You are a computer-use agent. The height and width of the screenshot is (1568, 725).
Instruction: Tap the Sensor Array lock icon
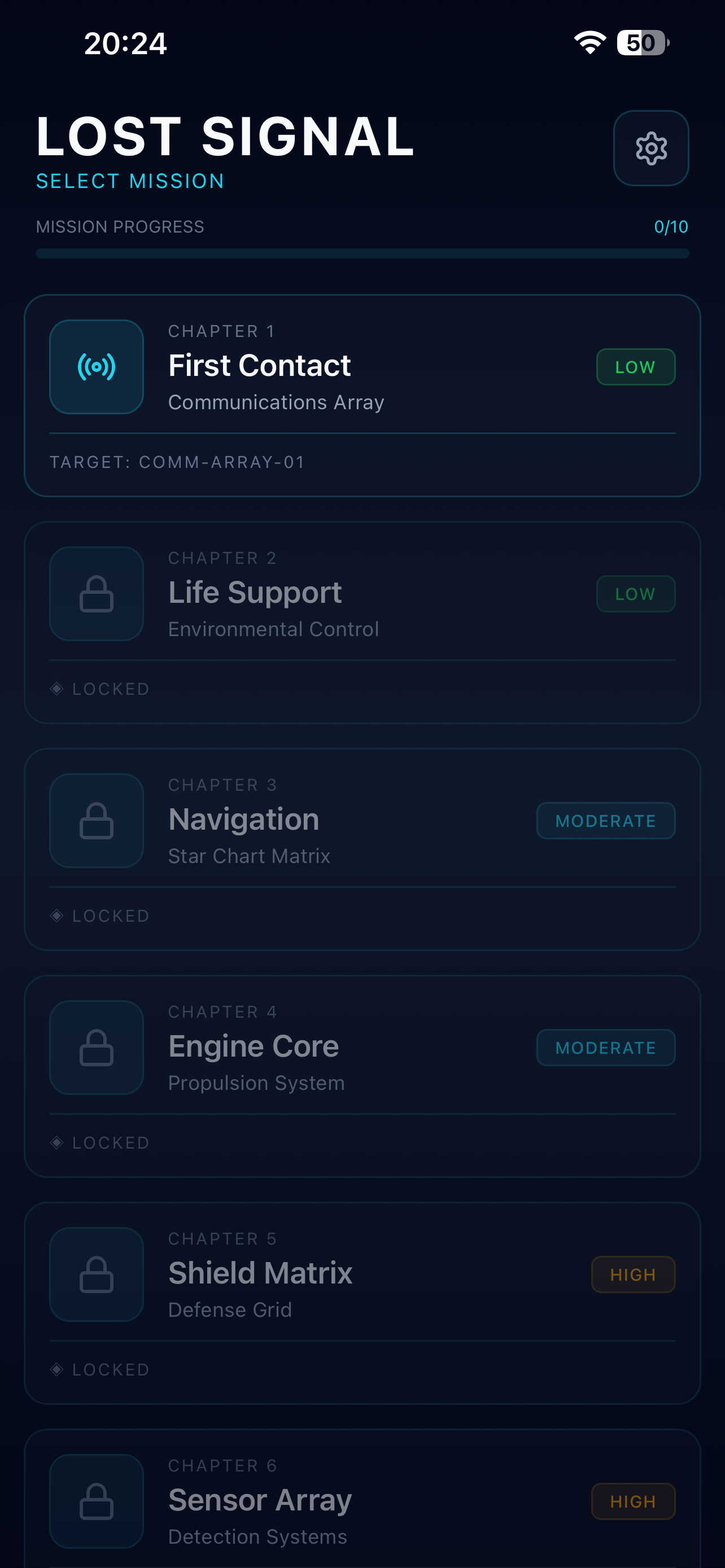pyautogui.click(x=96, y=1501)
